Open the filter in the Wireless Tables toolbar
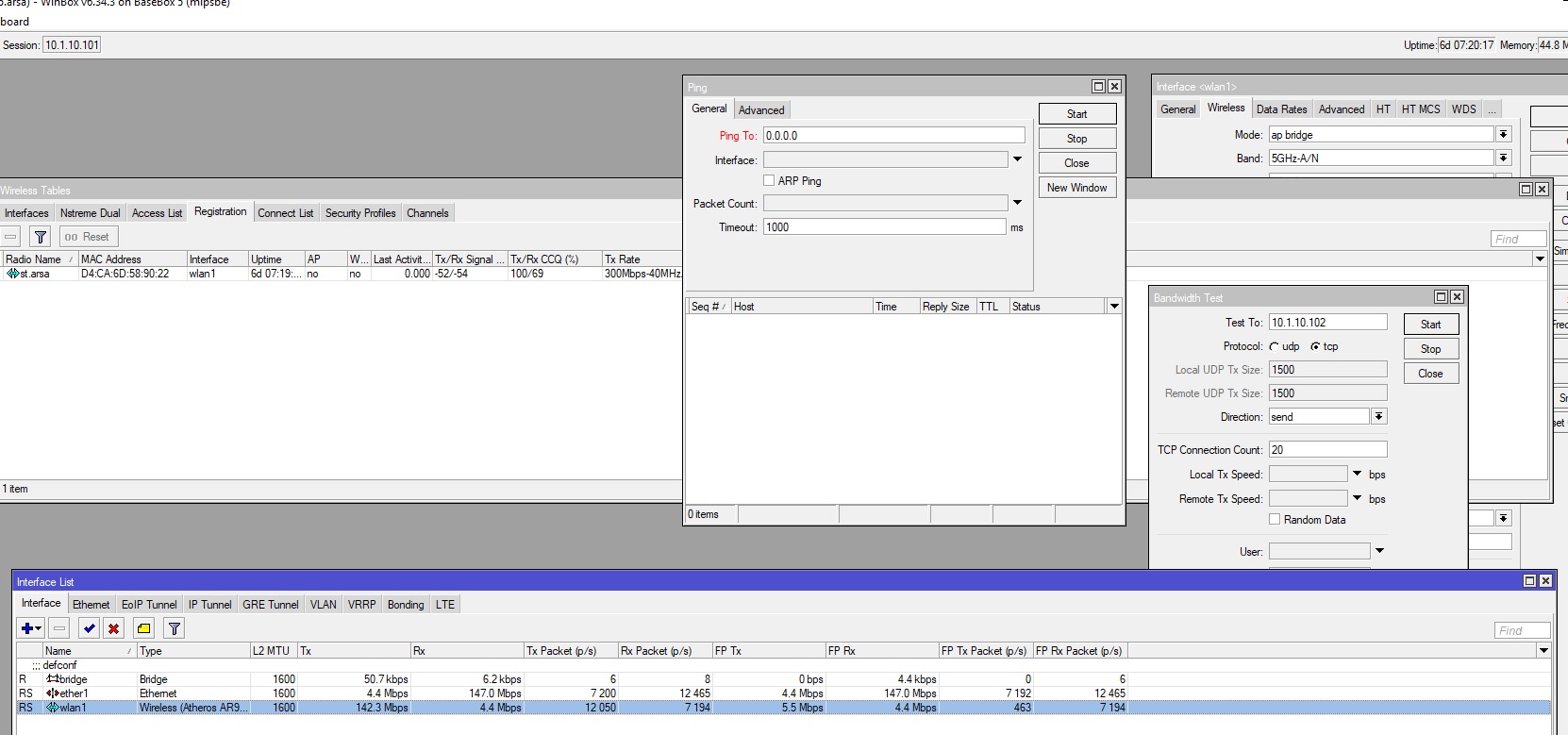 click(41, 237)
